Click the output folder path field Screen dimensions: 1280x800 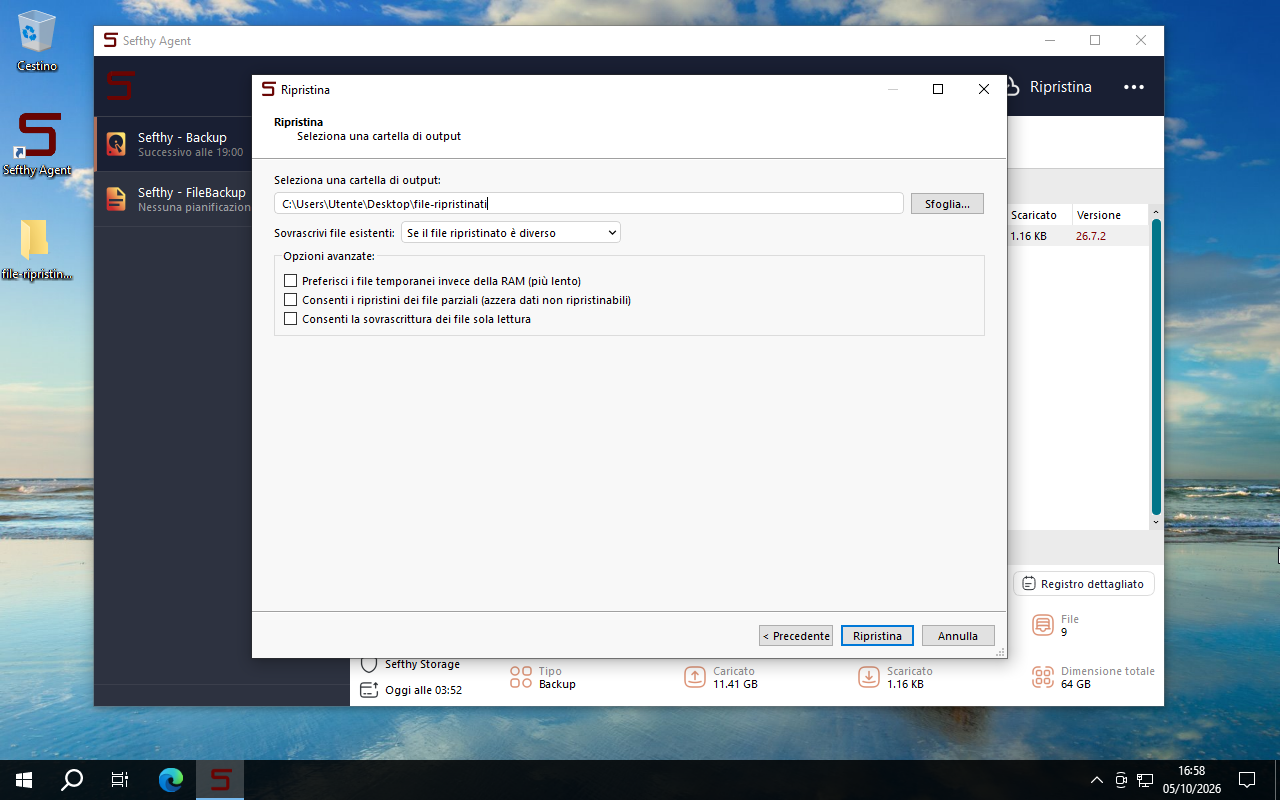point(589,204)
